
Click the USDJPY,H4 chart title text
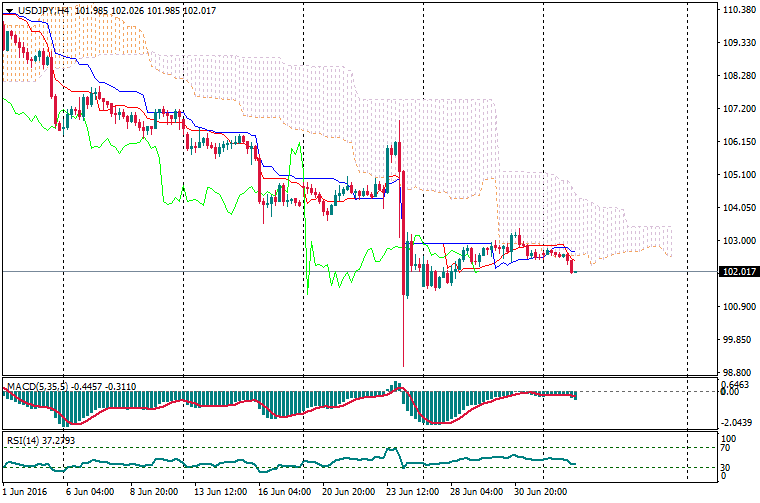43,11
